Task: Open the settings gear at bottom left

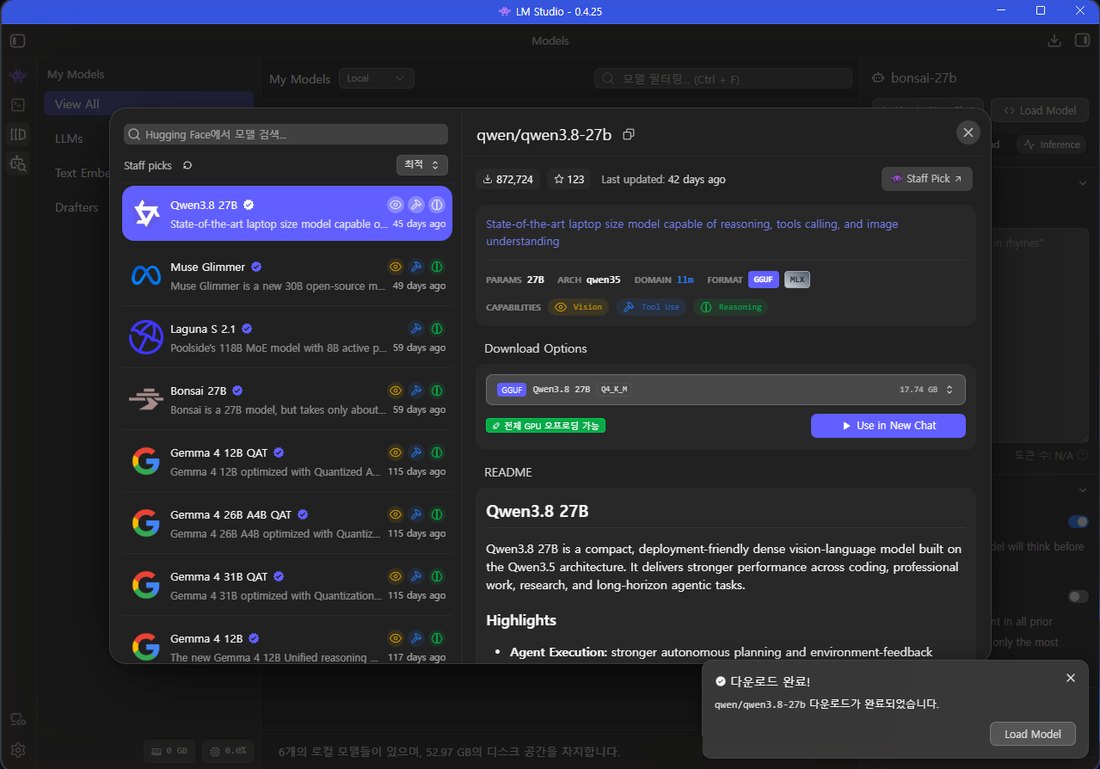Action: pyautogui.click(x=18, y=749)
